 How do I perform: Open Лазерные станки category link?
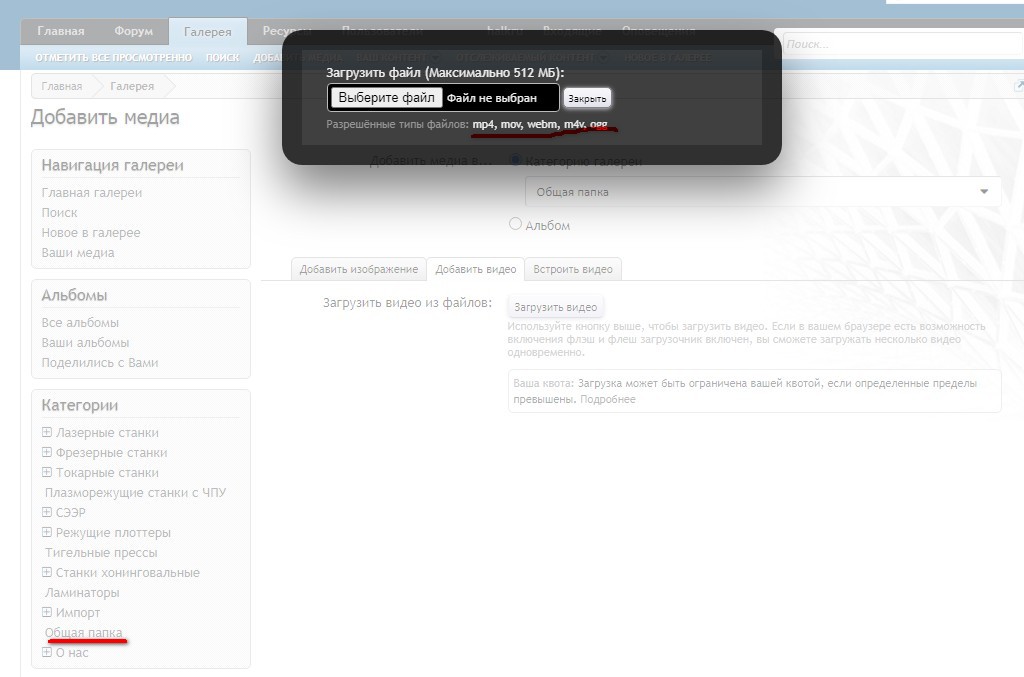point(107,433)
